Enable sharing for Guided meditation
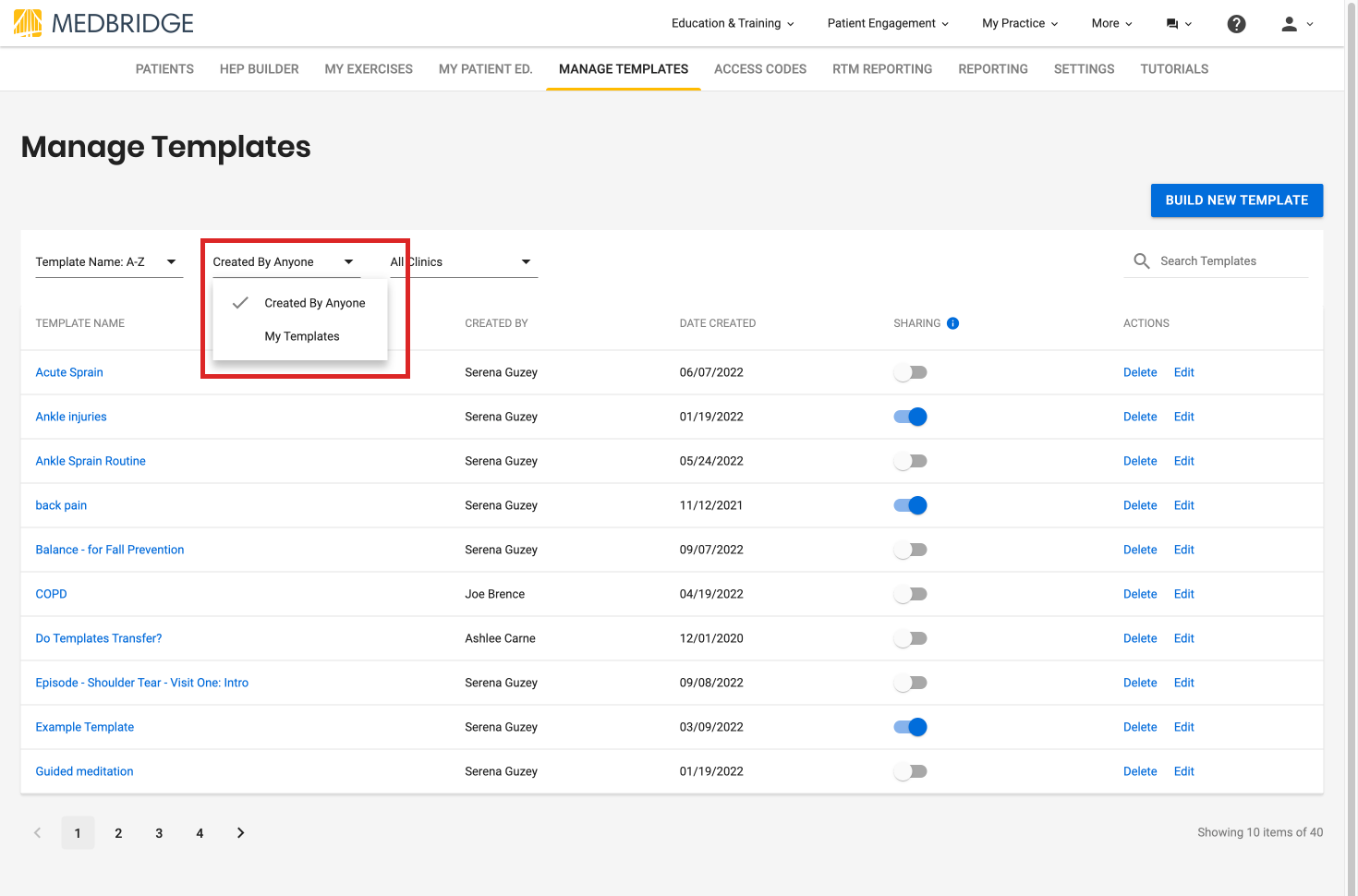This screenshot has height=896, width=1358. pyautogui.click(x=910, y=771)
